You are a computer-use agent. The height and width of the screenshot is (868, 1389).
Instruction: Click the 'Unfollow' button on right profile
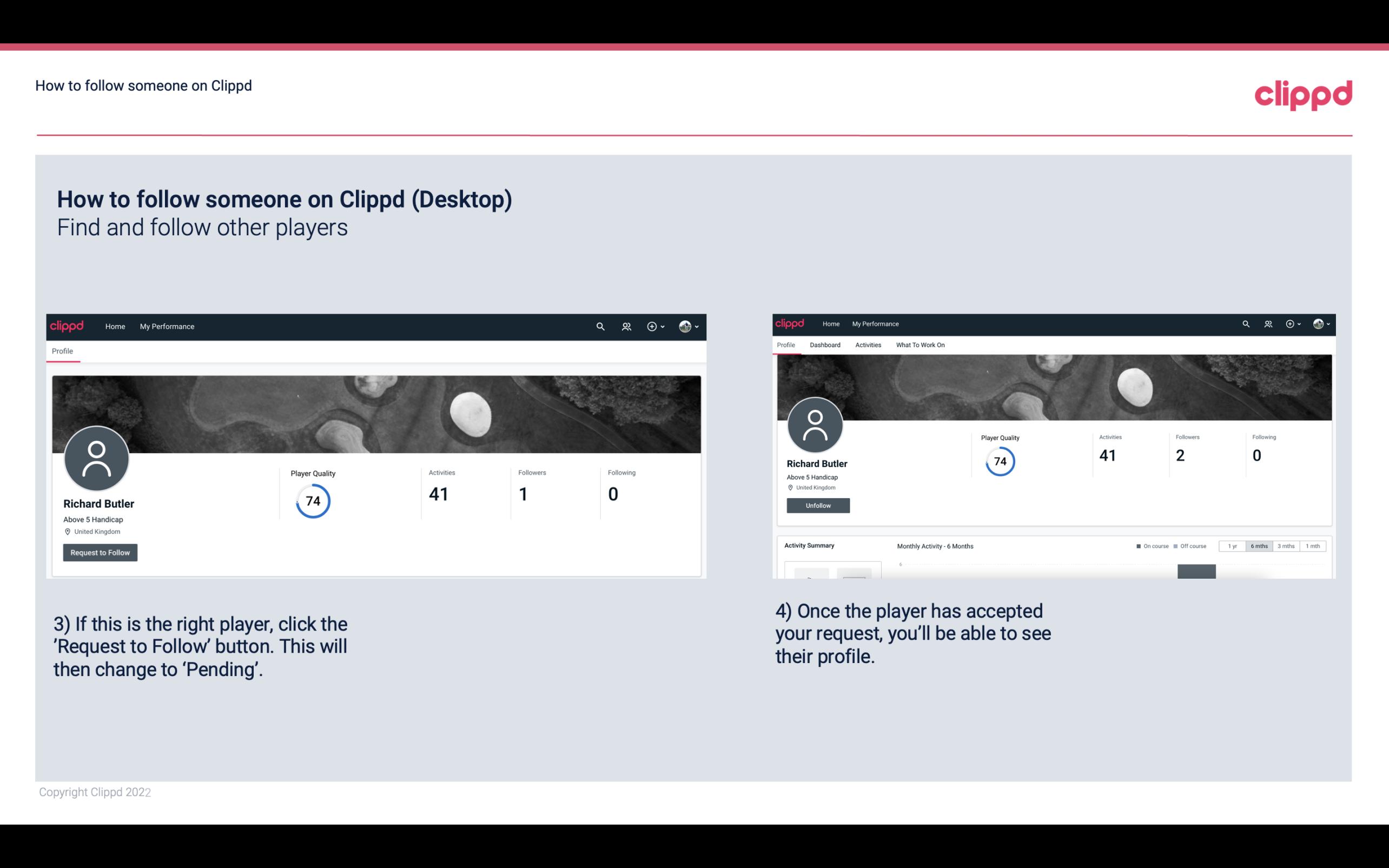817,505
